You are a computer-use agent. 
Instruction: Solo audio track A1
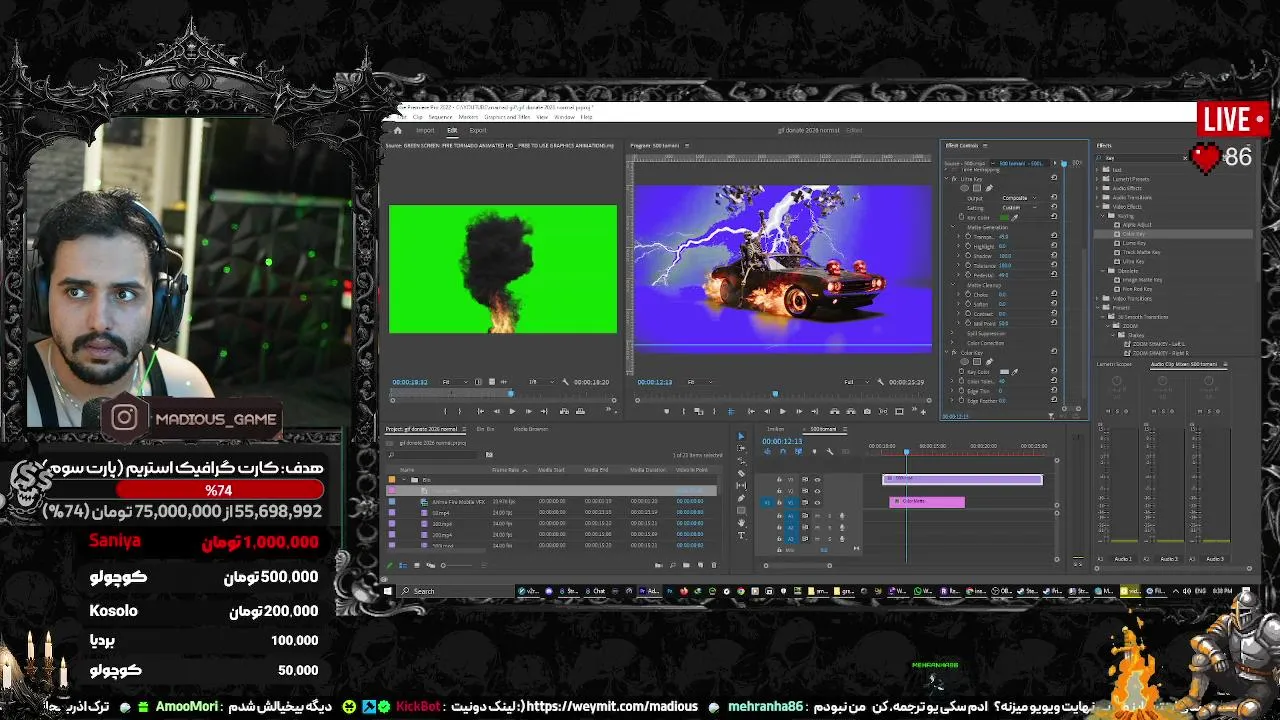pos(829,516)
